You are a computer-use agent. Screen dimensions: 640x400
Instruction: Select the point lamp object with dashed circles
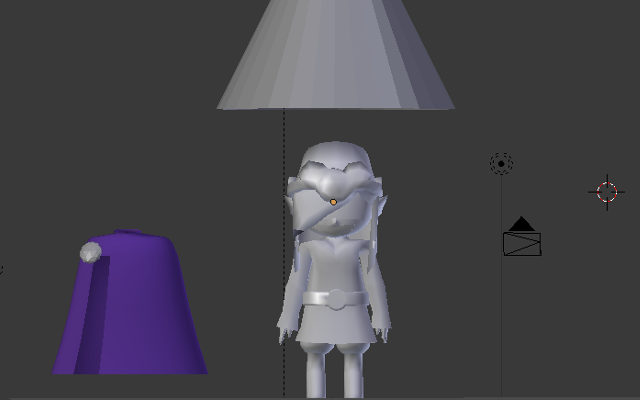(501, 164)
